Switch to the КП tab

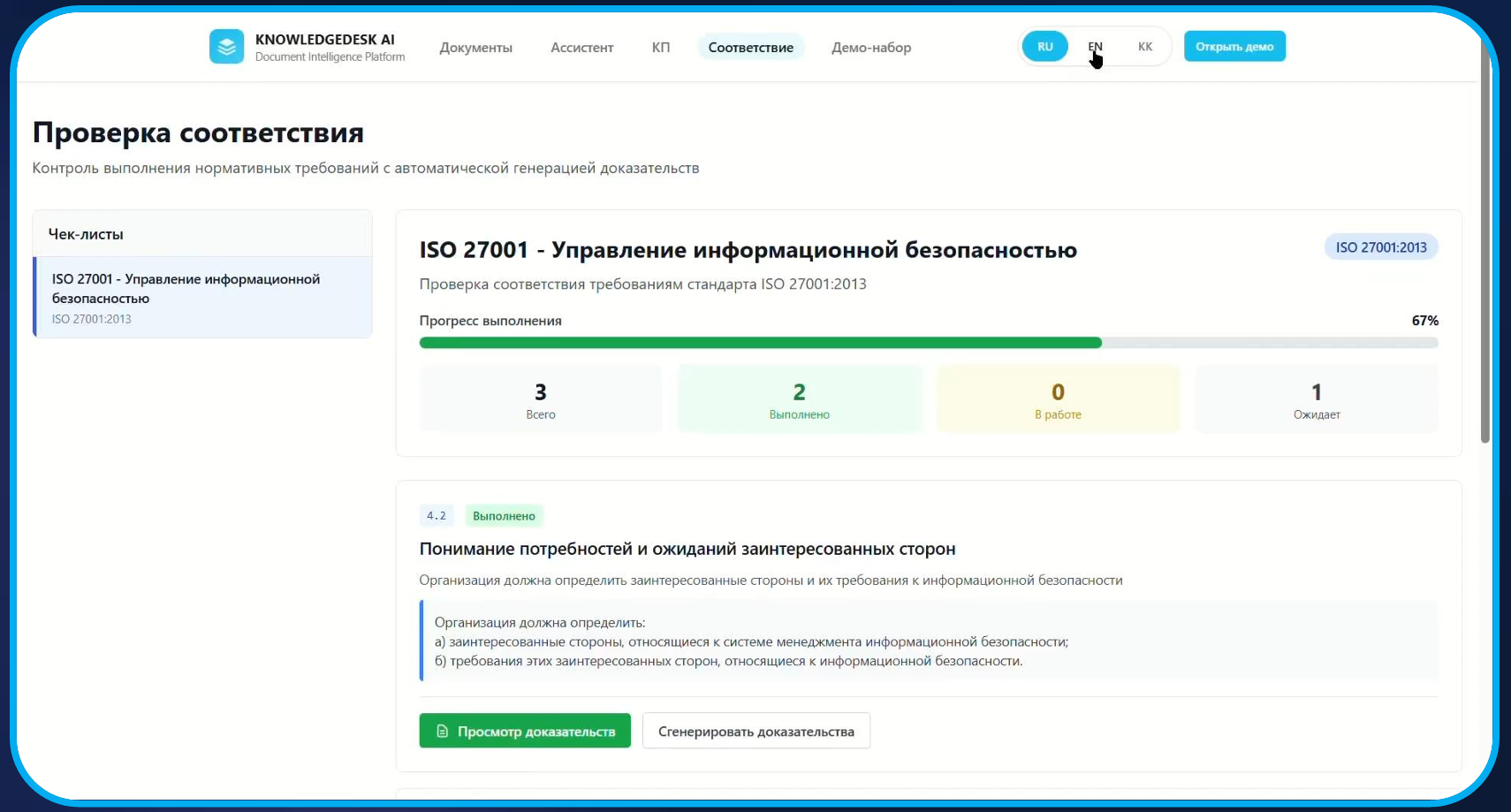(660, 47)
